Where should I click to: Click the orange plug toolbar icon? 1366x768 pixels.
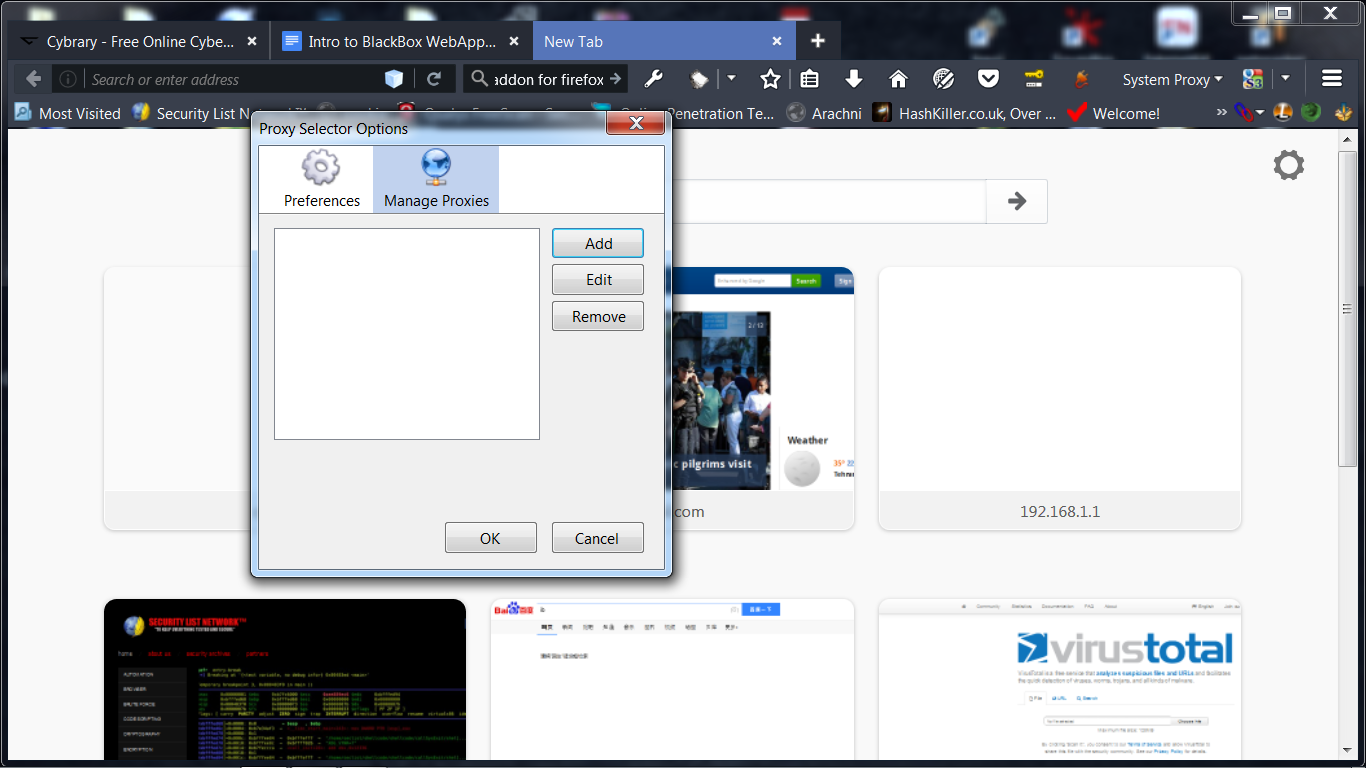[x=1080, y=79]
